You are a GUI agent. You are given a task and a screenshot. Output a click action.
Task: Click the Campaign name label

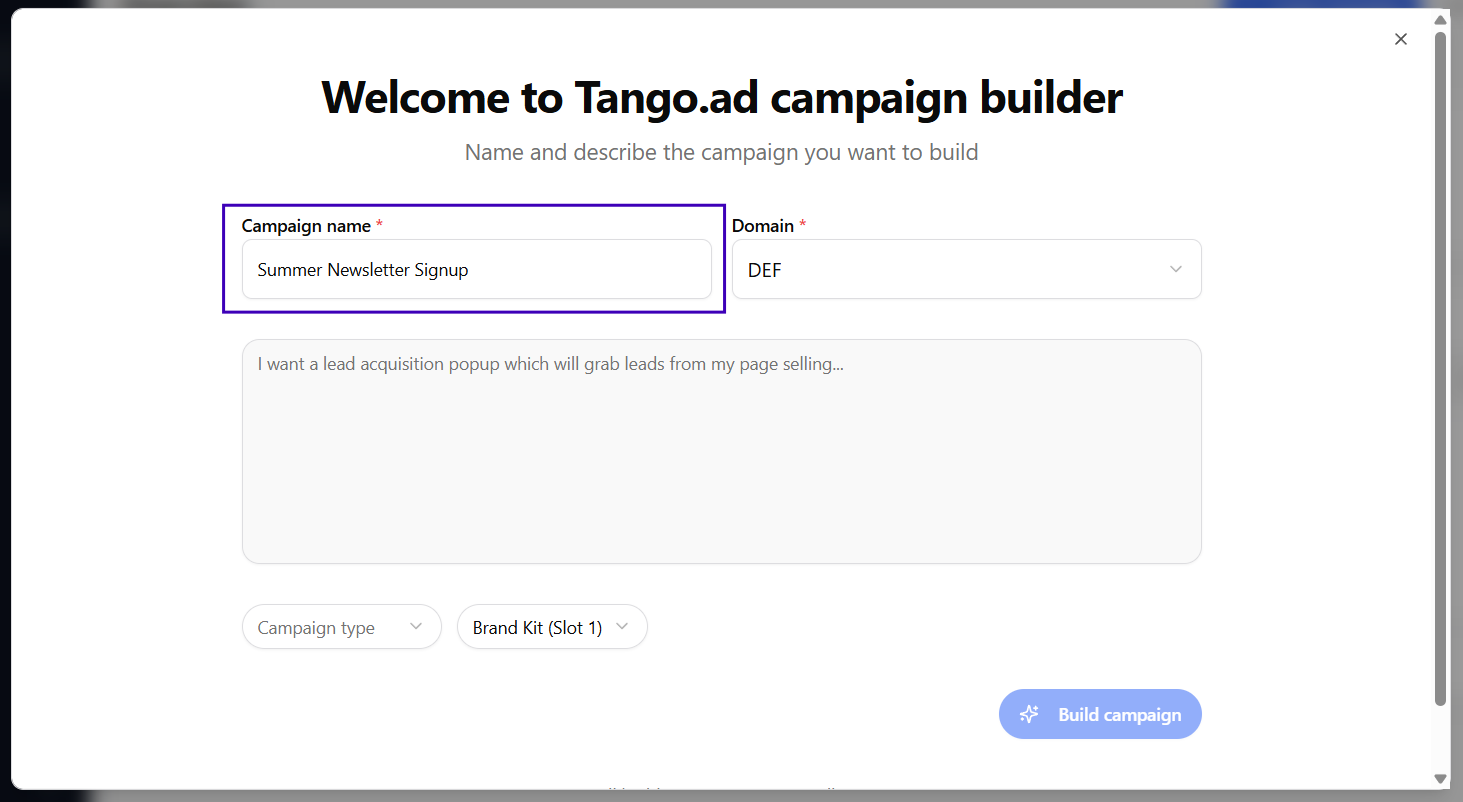pyautogui.click(x=306, y=226)
